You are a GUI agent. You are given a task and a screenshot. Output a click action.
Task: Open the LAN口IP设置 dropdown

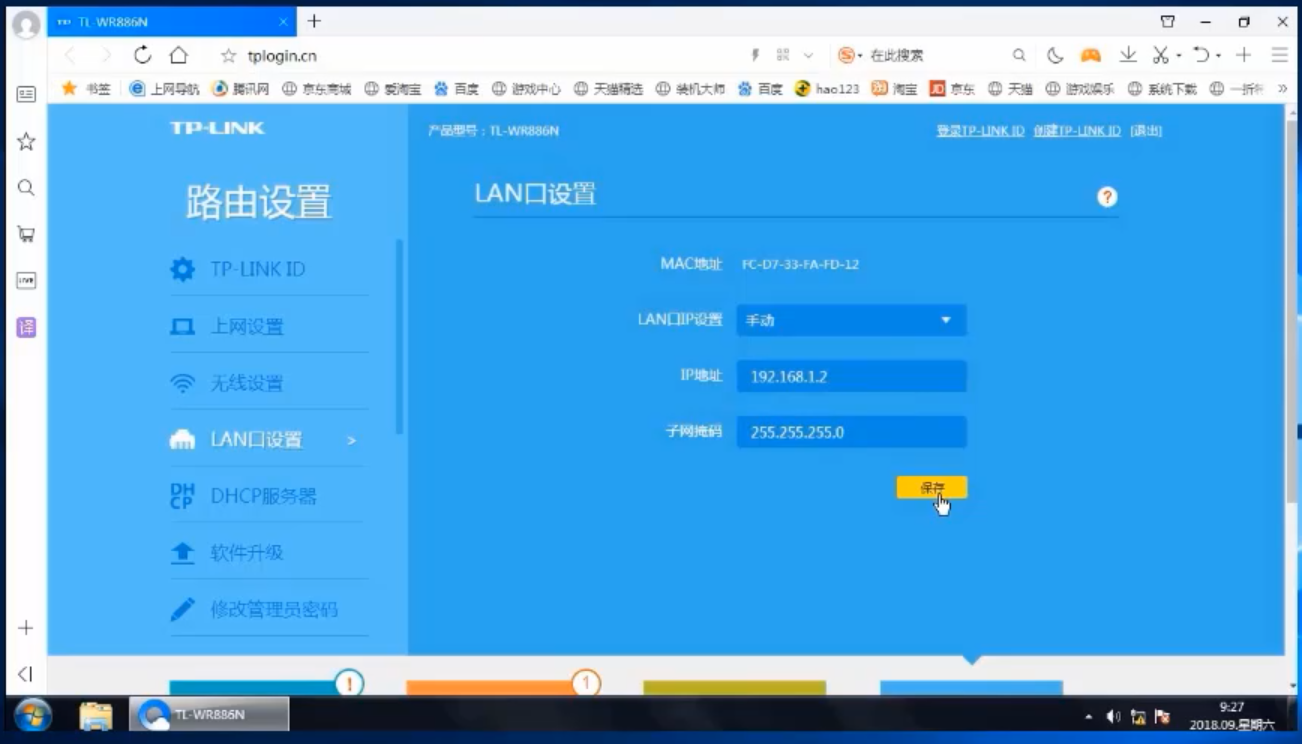[x=851, y=320]
